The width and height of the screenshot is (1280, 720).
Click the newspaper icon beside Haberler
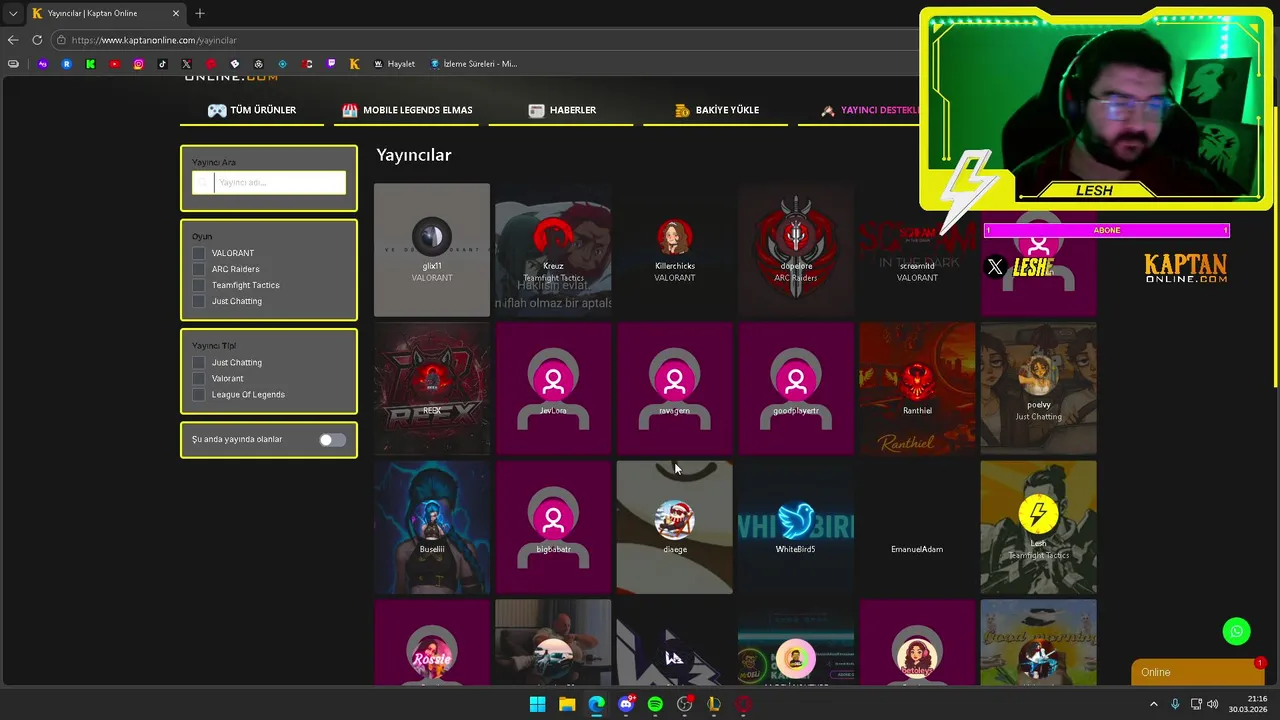point(537,110)
